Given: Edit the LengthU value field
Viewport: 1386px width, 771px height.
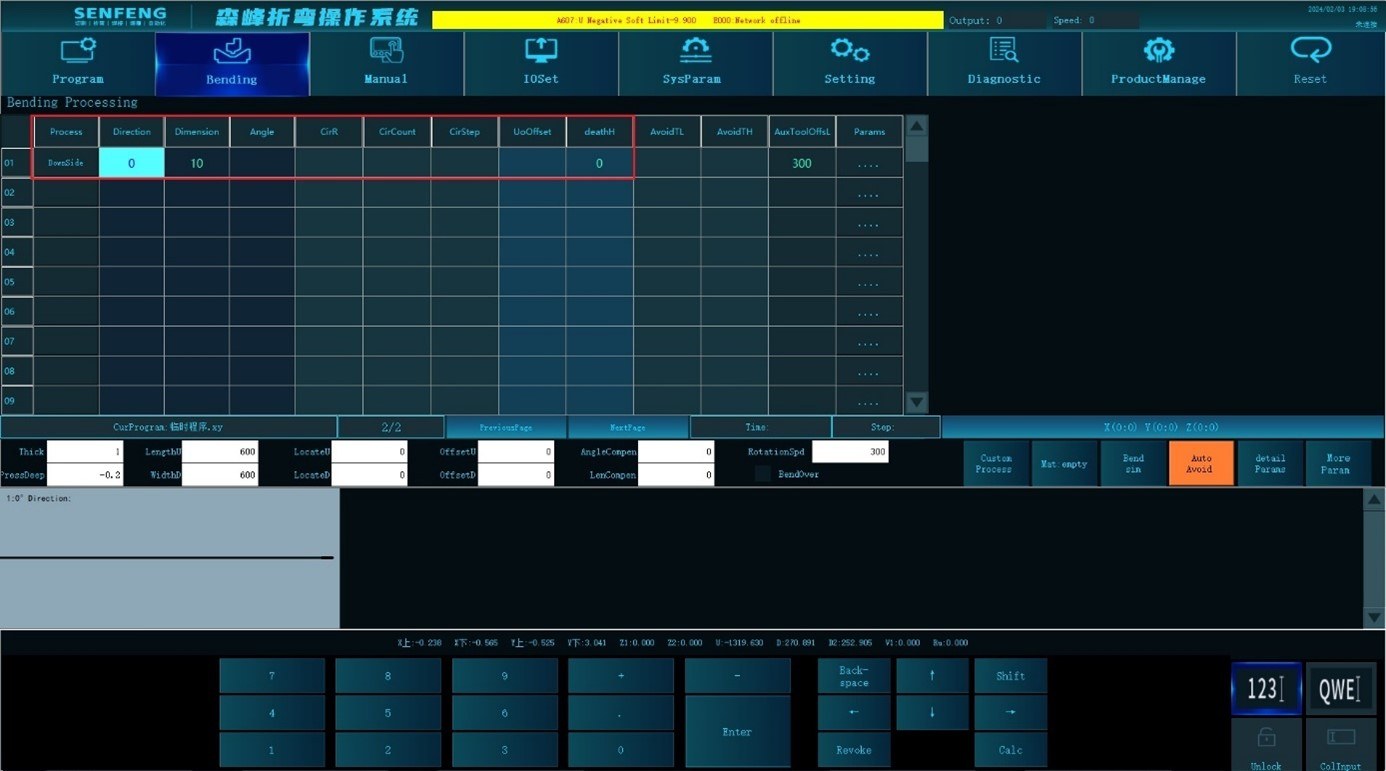Looking at the screenshot, I should [x=220, y=452].
